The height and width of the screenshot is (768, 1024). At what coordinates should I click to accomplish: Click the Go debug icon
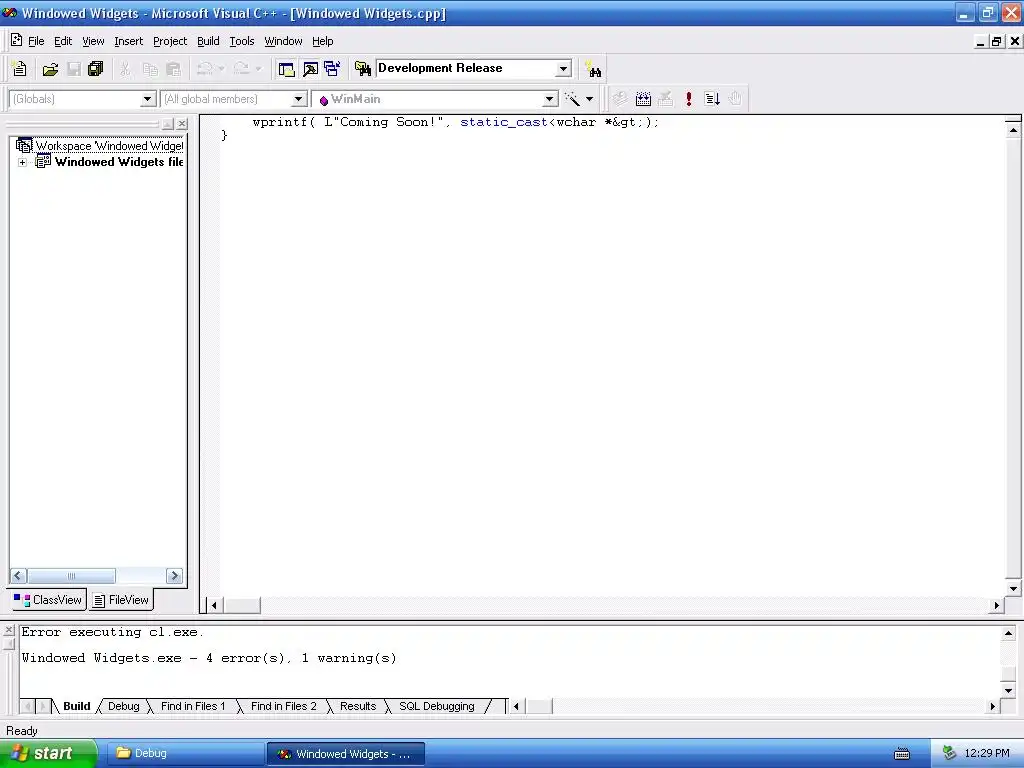tap(712, 99)
